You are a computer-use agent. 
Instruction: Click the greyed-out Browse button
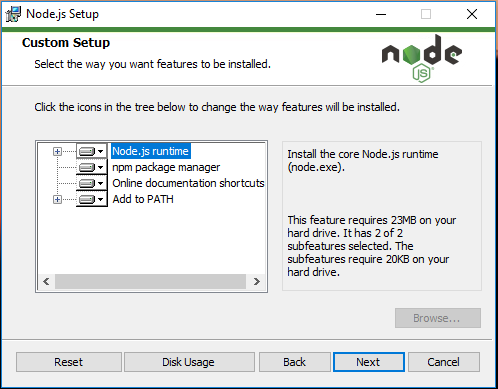tap(438, 318)
